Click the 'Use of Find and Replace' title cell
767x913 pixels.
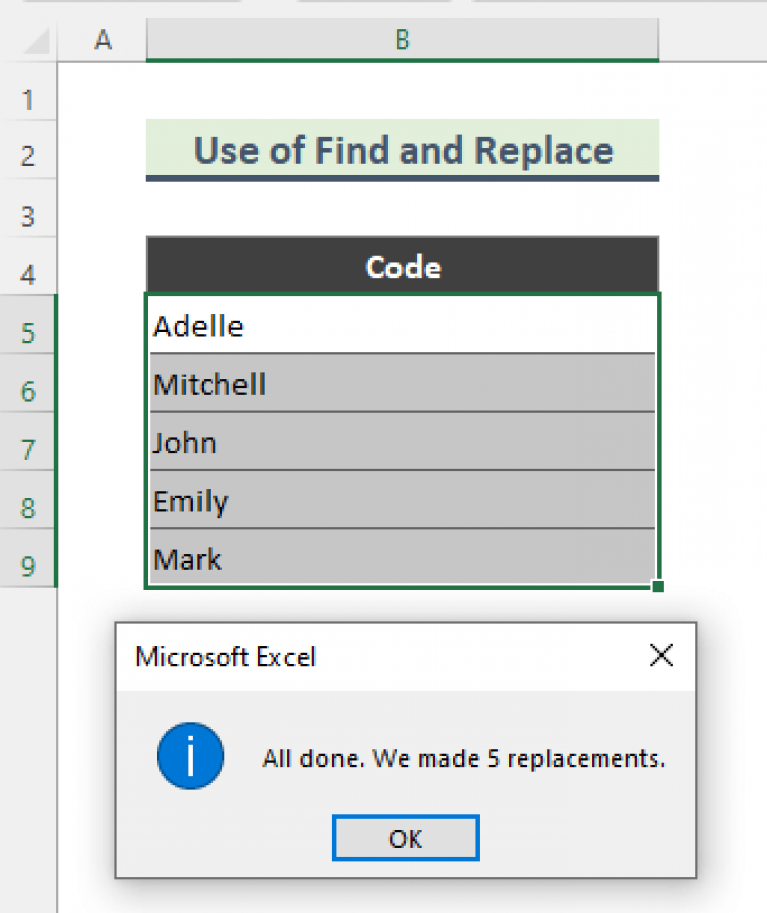402,150
